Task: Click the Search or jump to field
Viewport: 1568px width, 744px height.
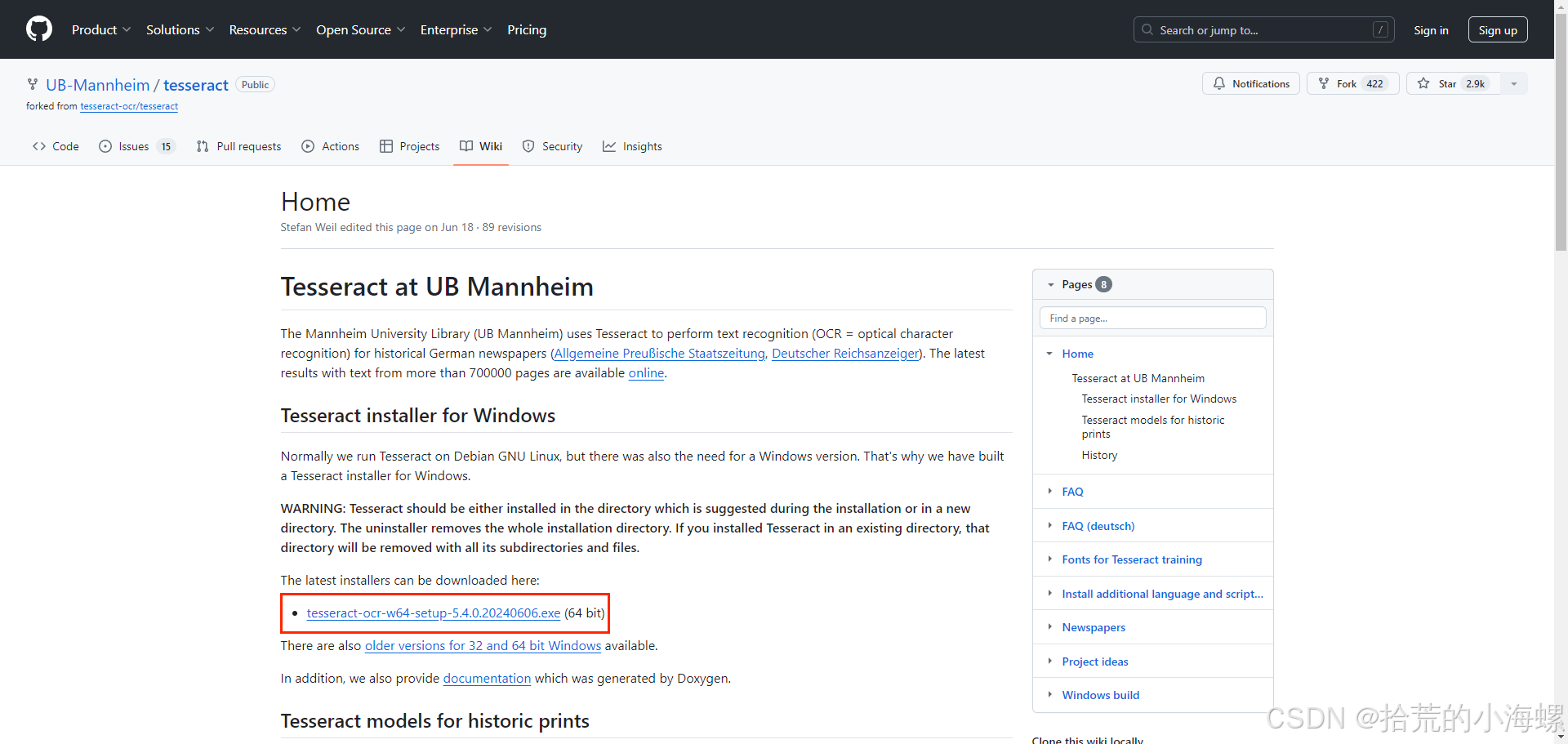Action: tap(1265, 30)
